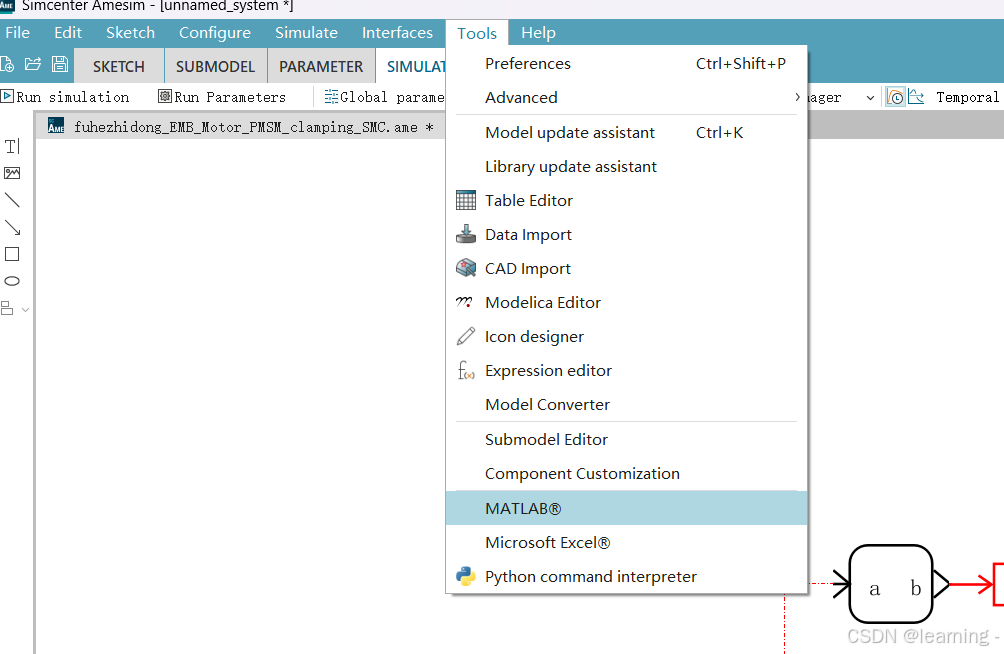Open the Interfaces menu
The width and height of the screenshot is (1004, 654).
click(x=397, y=33)
